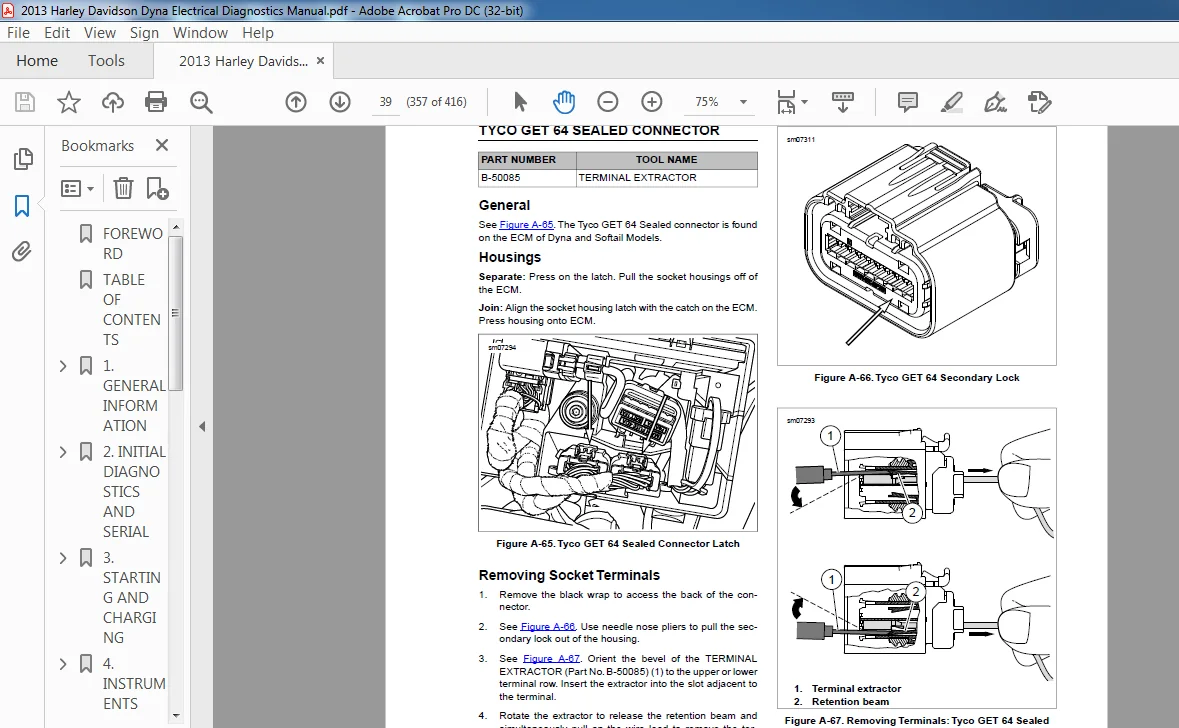Click the (357 of 416) page count

tap(436, 102)
